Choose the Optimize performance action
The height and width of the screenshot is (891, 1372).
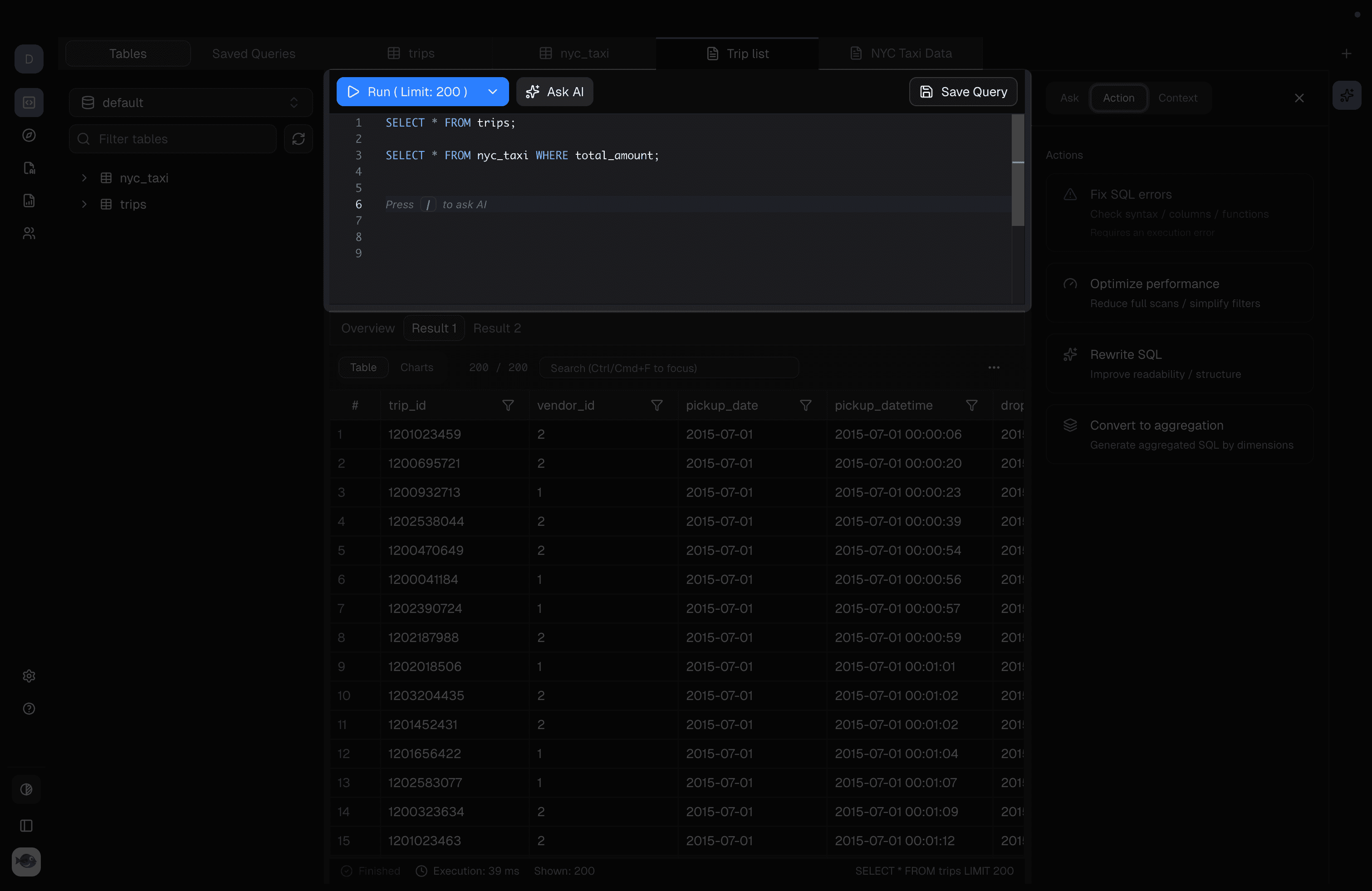click(1180, 293)
